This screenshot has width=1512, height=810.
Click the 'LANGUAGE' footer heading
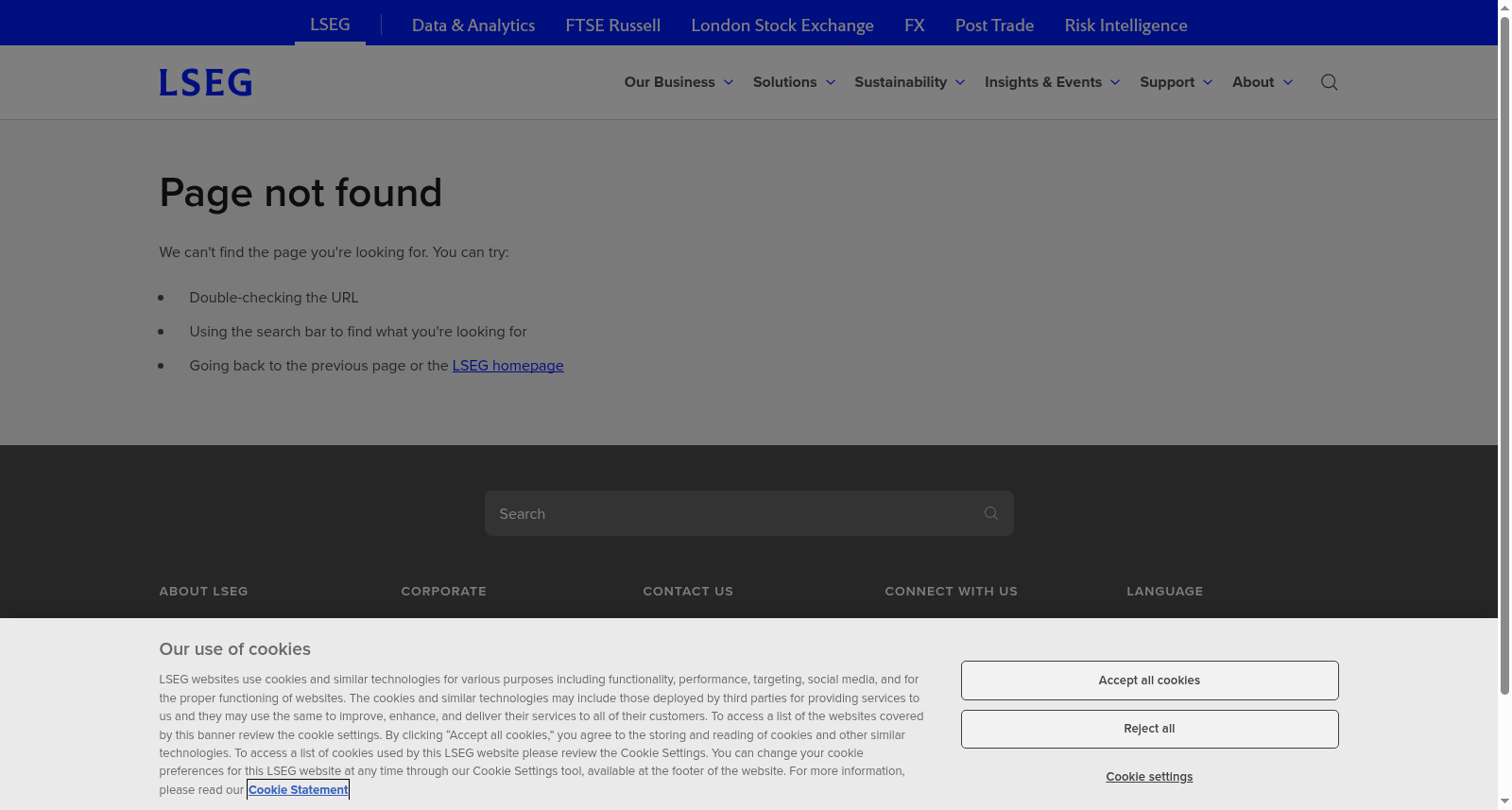[x=1164, y=592]
